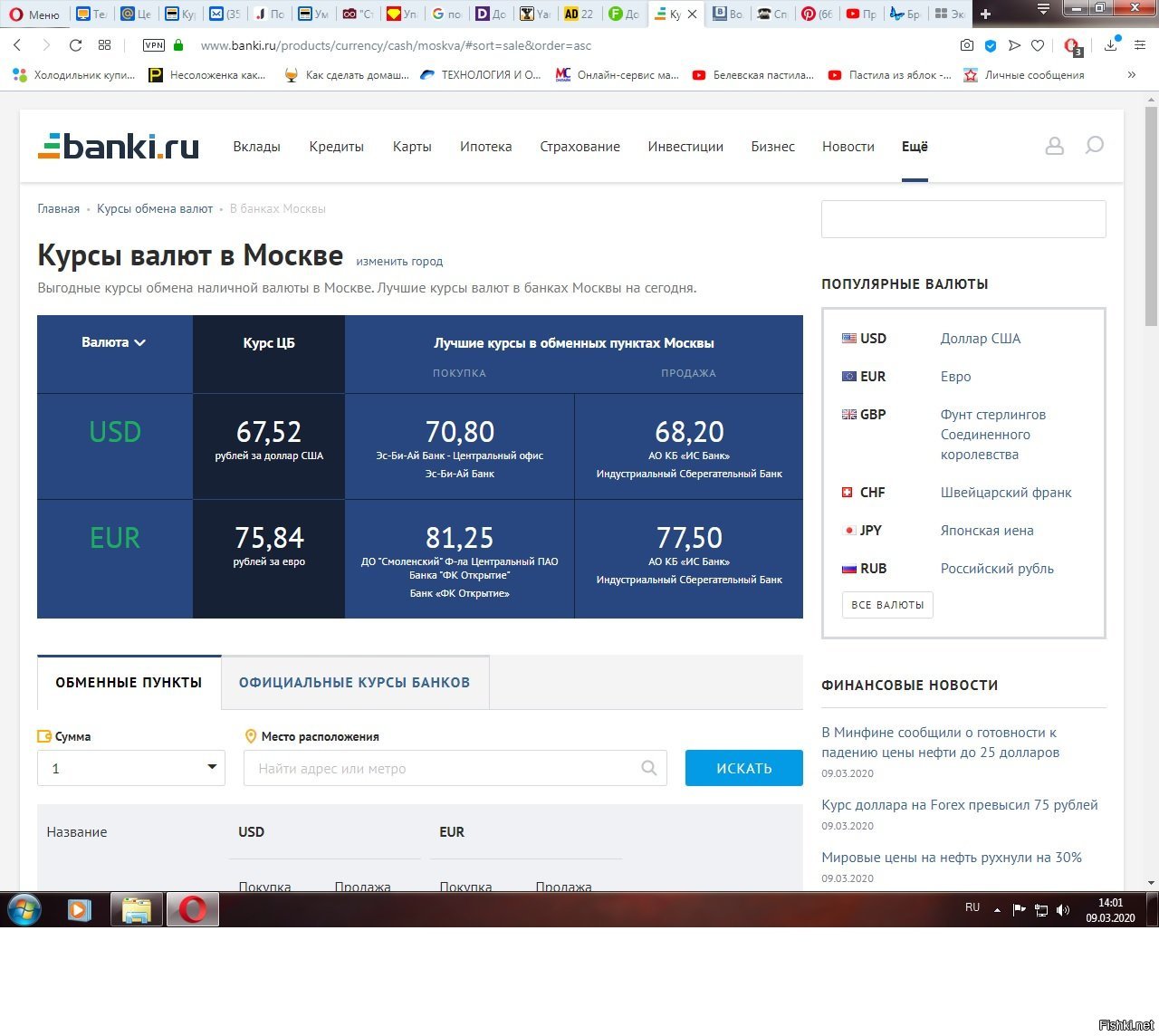
Task: Open the red extension icon with badge 3
Action: pos(1073,46)
